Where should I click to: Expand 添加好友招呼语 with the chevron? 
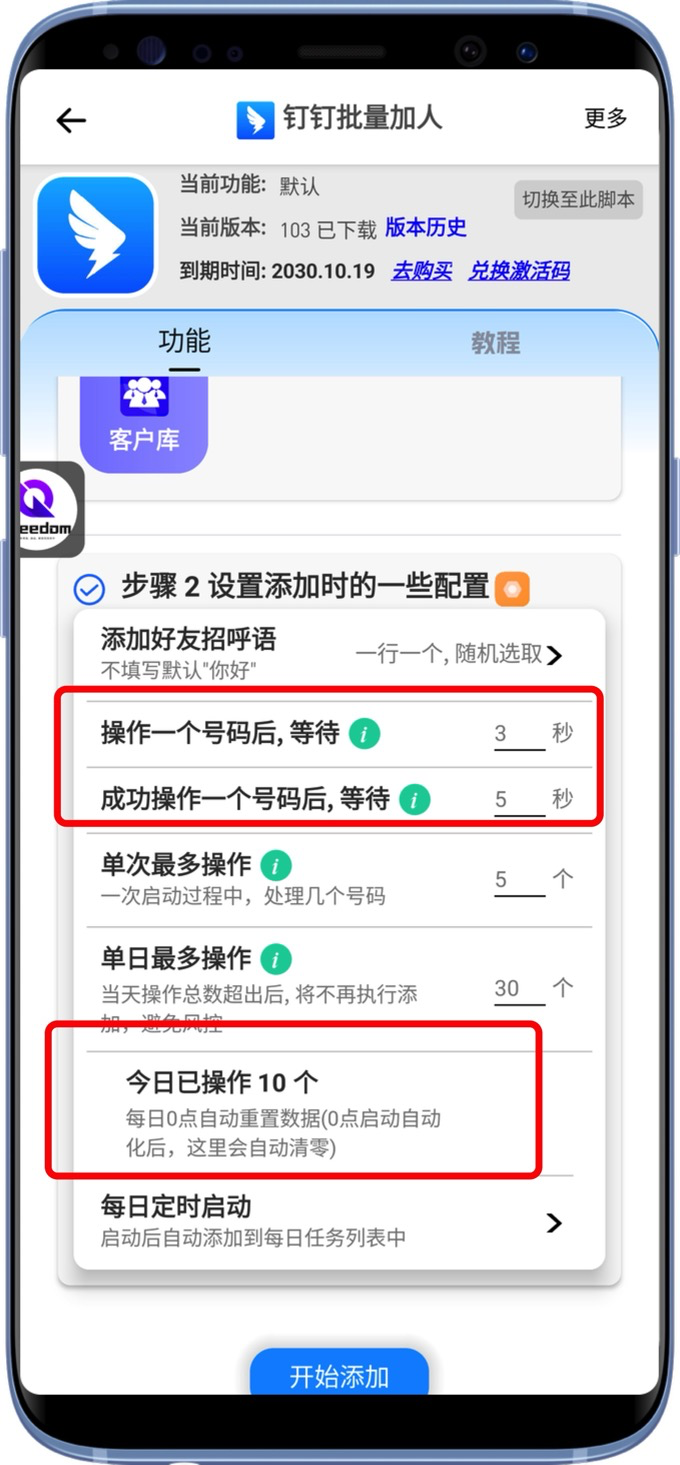(x=555, y=655)
